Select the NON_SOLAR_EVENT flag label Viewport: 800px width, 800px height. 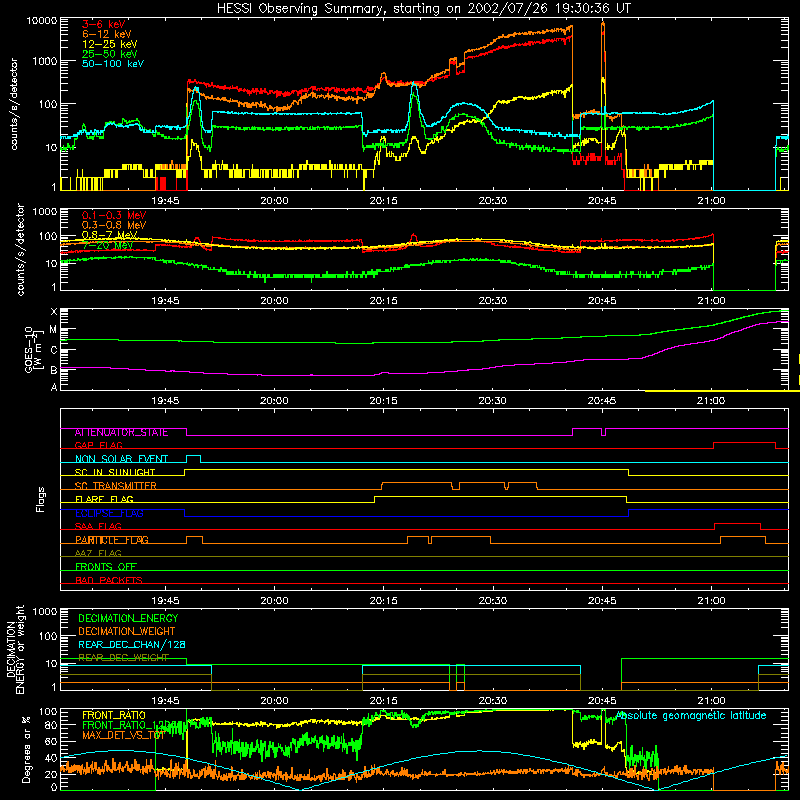(121, 459)
